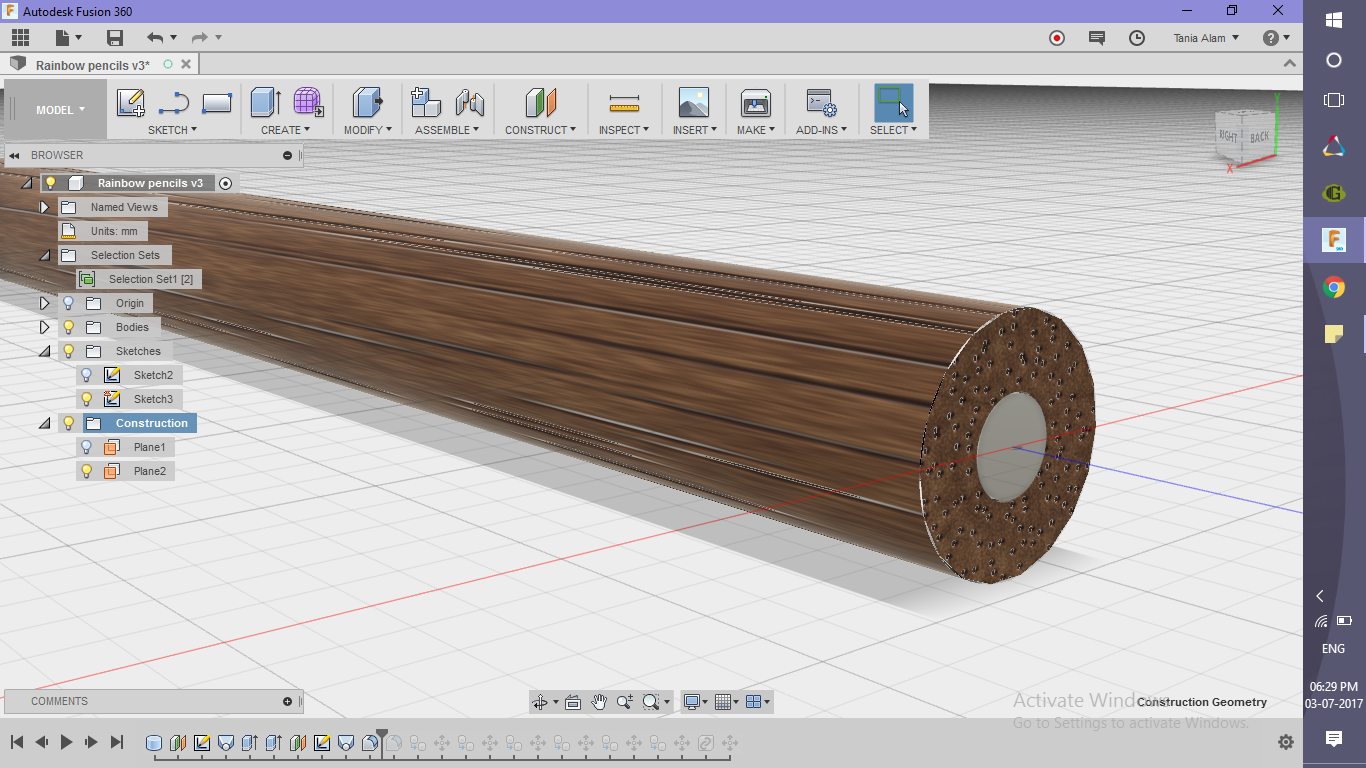Select the Press Pull tool

pyautogui.click(x=369, y=103)
